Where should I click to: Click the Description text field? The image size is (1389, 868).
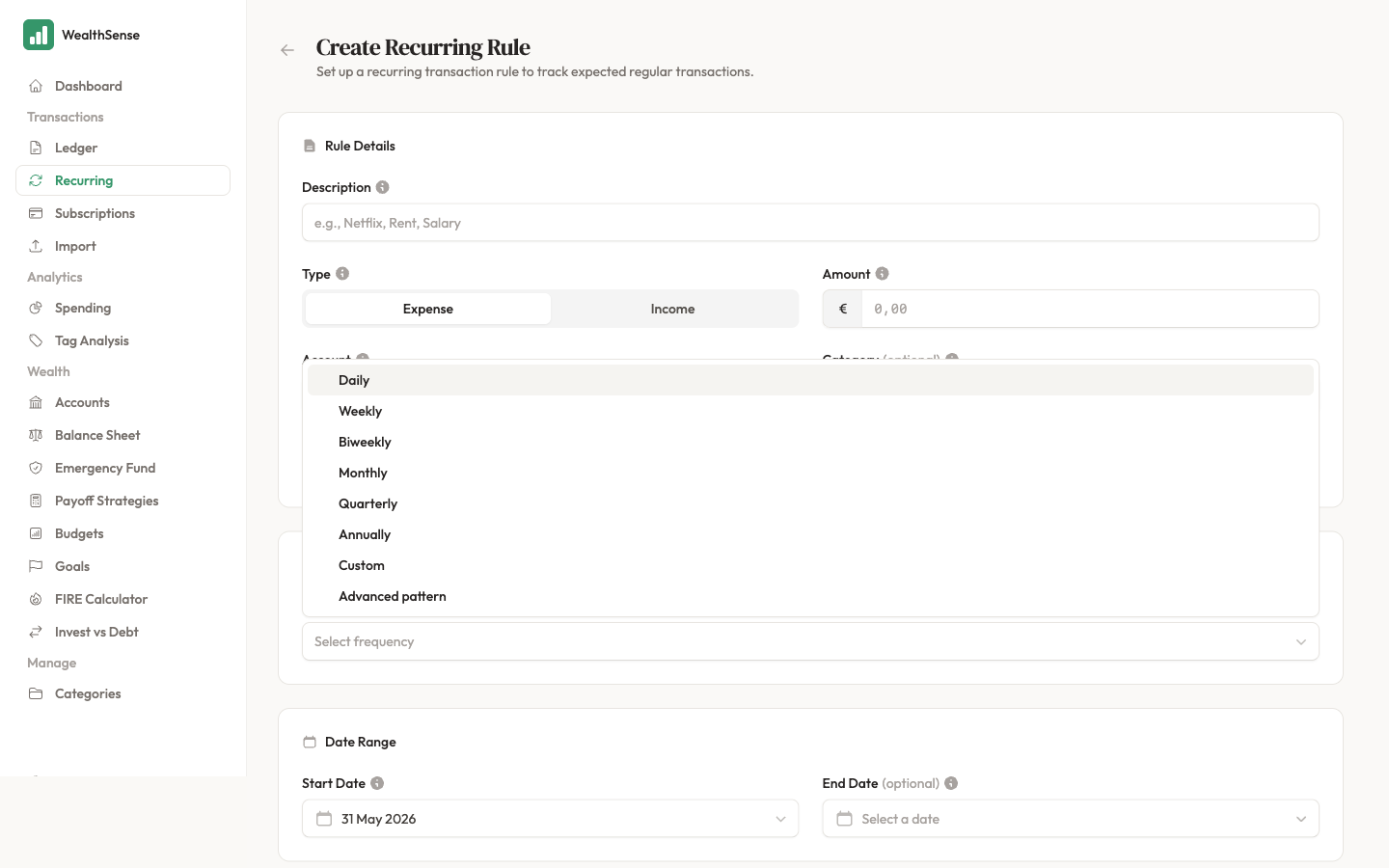(x=810, y=223)
